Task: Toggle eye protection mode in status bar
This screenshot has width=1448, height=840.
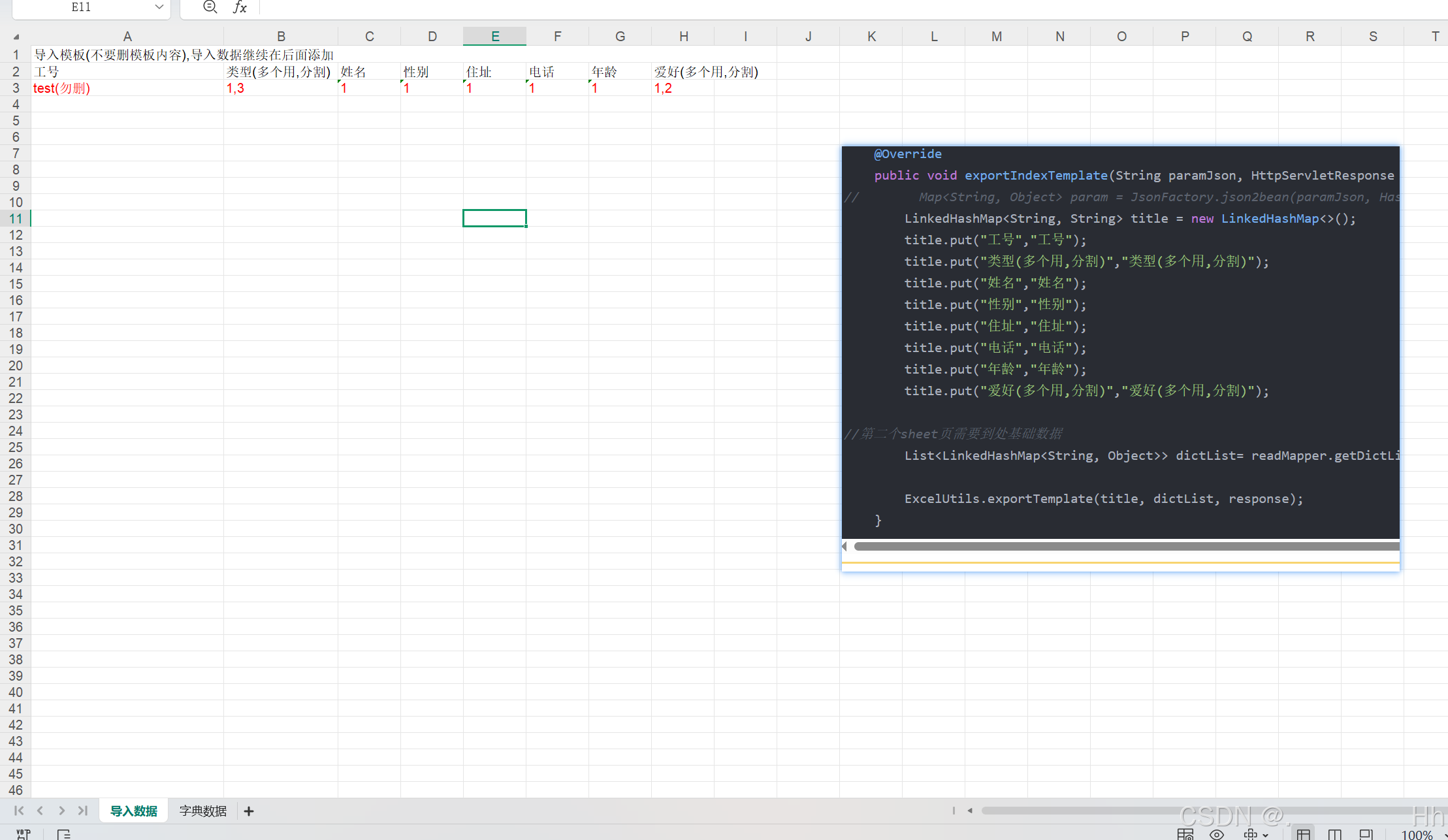Action: (1216, 834)
